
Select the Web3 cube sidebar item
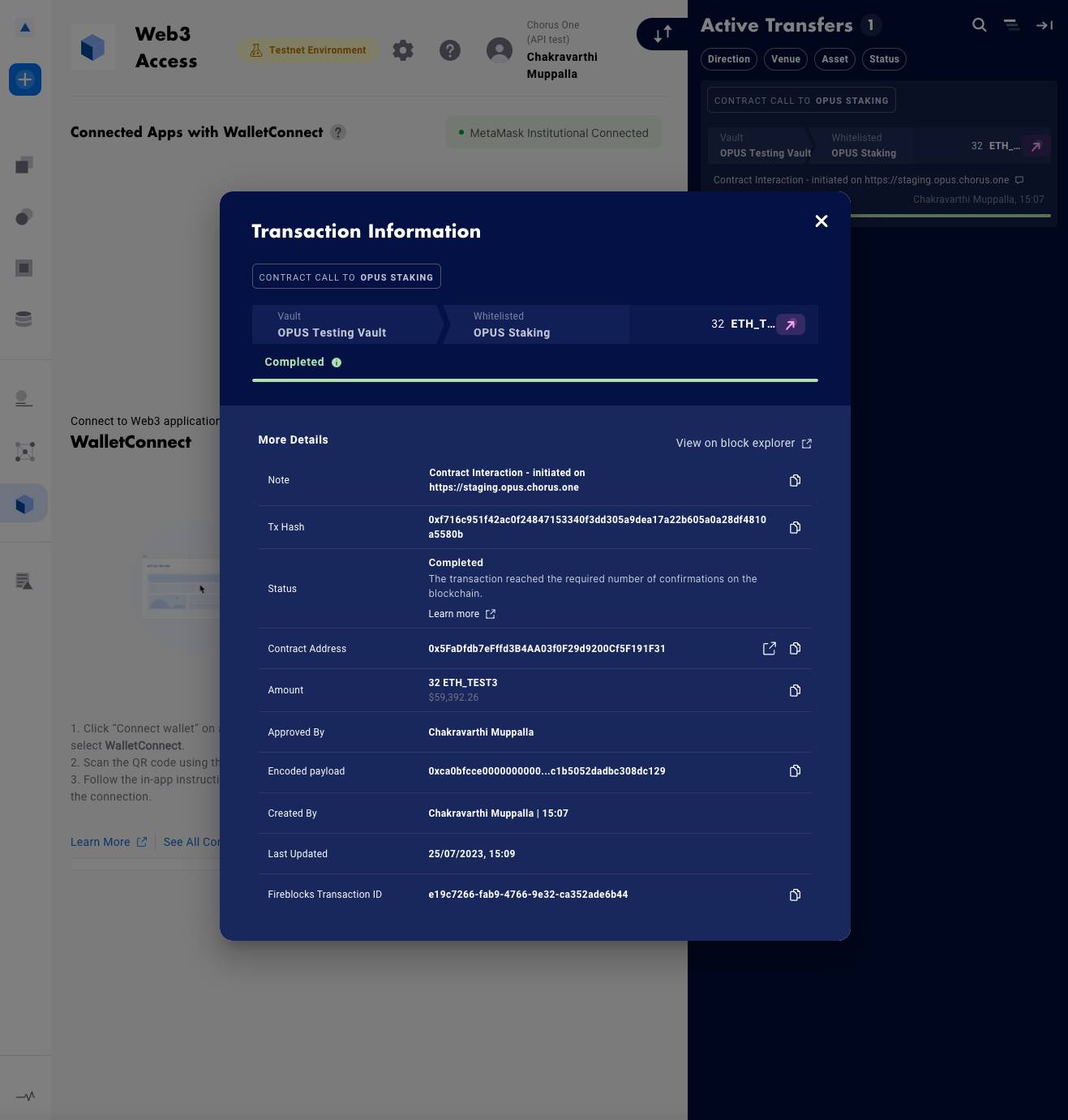(x=24, y=504)
